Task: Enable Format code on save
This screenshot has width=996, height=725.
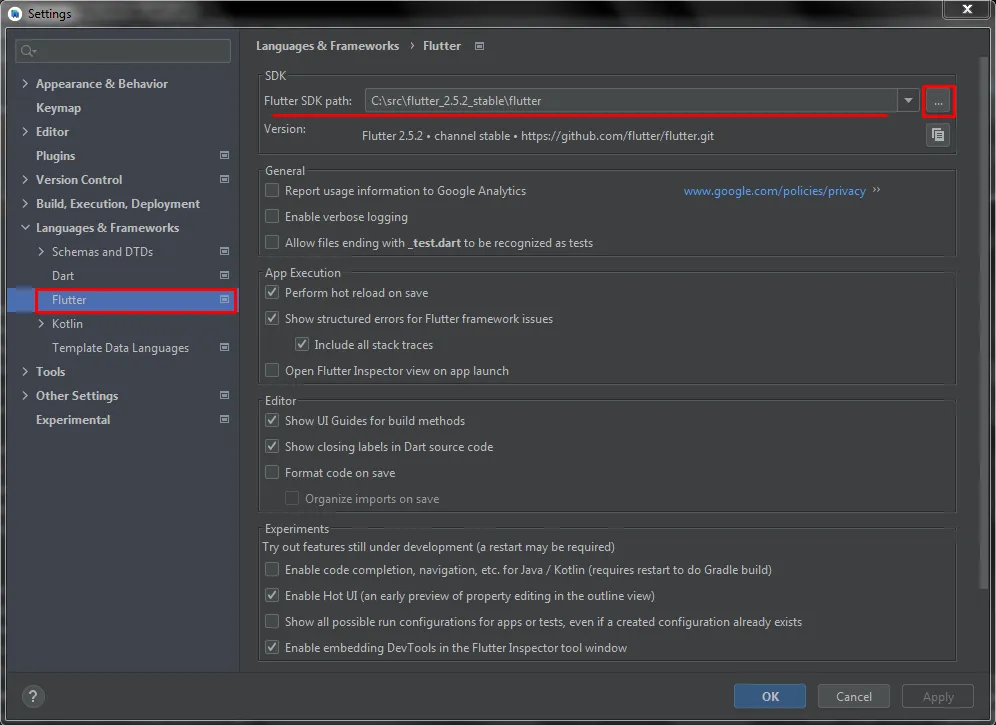Action: pos(272,472)
